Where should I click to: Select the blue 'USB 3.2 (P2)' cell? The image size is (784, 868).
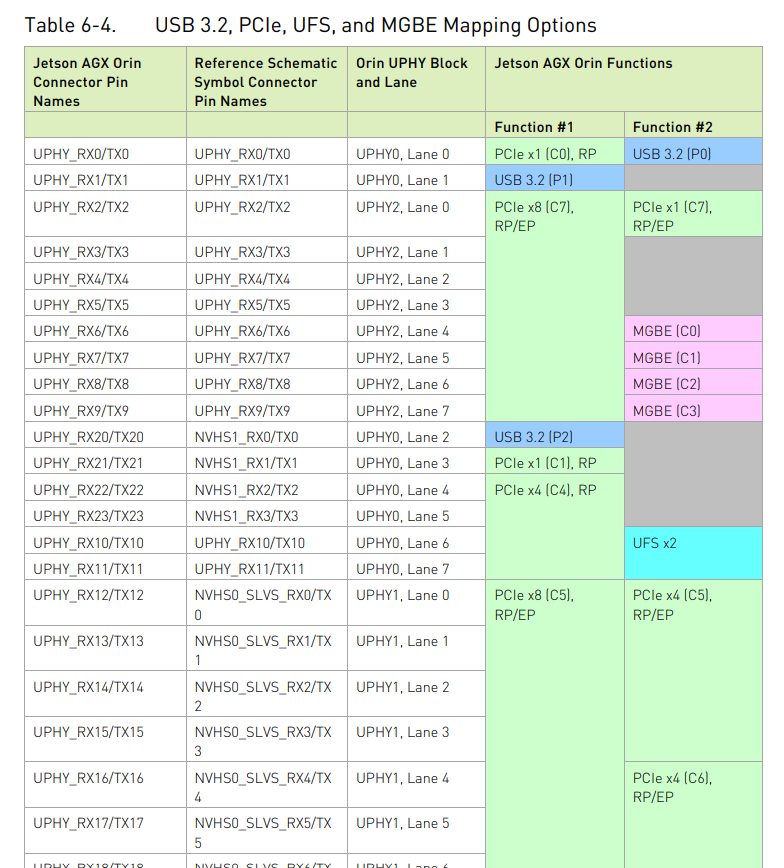[x=555, y=435]
